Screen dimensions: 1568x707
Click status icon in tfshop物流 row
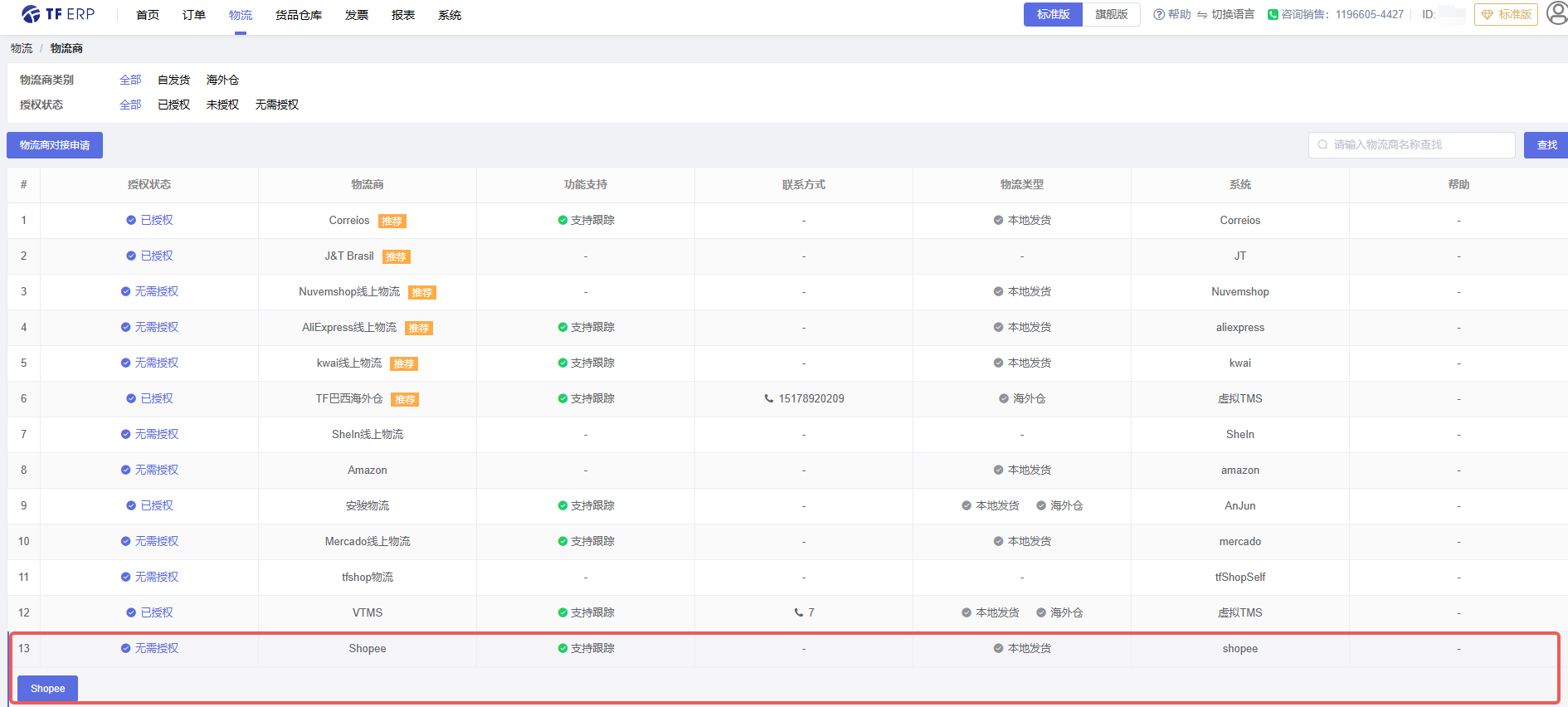pos(126,577)
